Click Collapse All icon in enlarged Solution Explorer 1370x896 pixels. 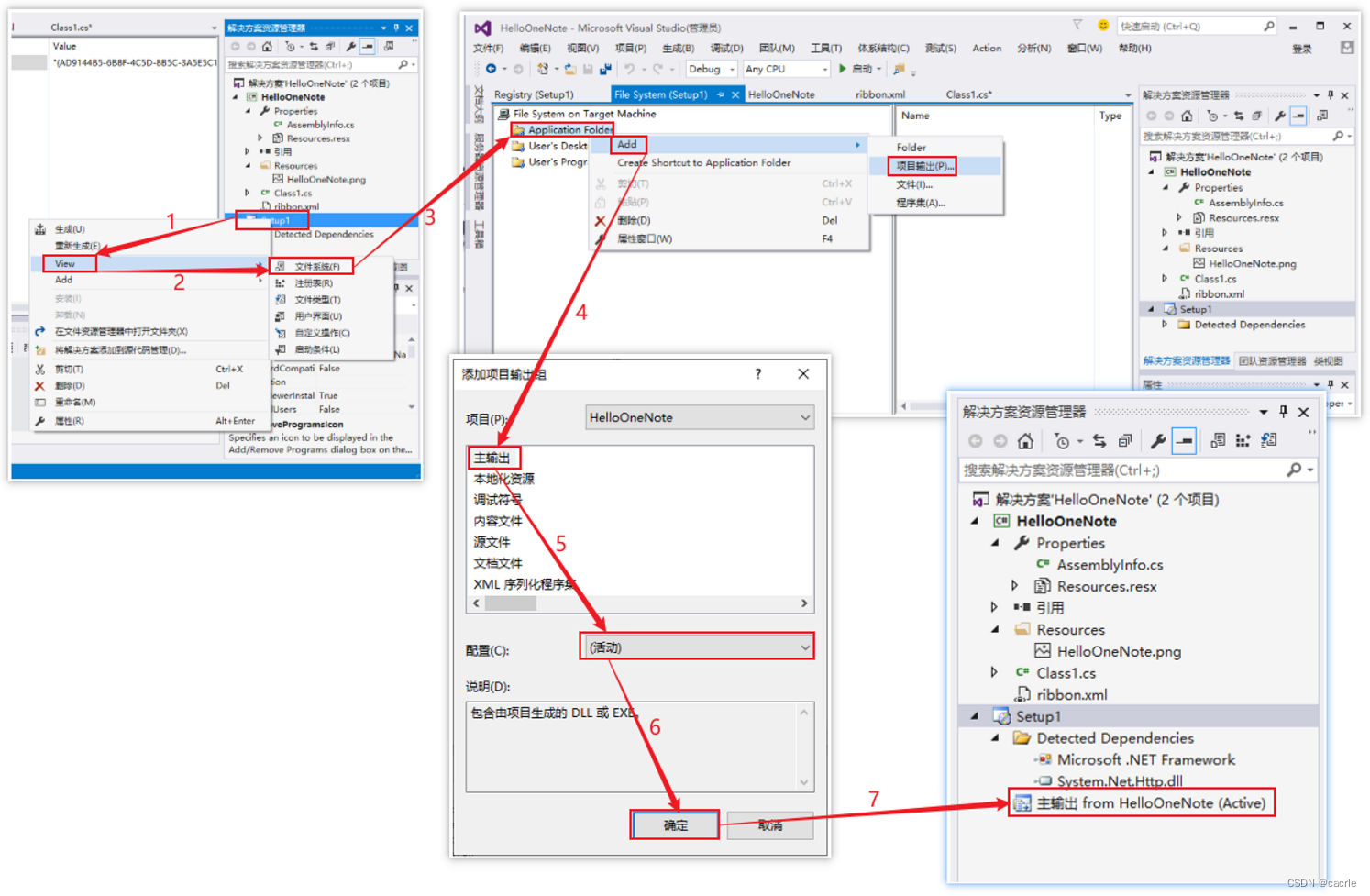click(1125, 441)
